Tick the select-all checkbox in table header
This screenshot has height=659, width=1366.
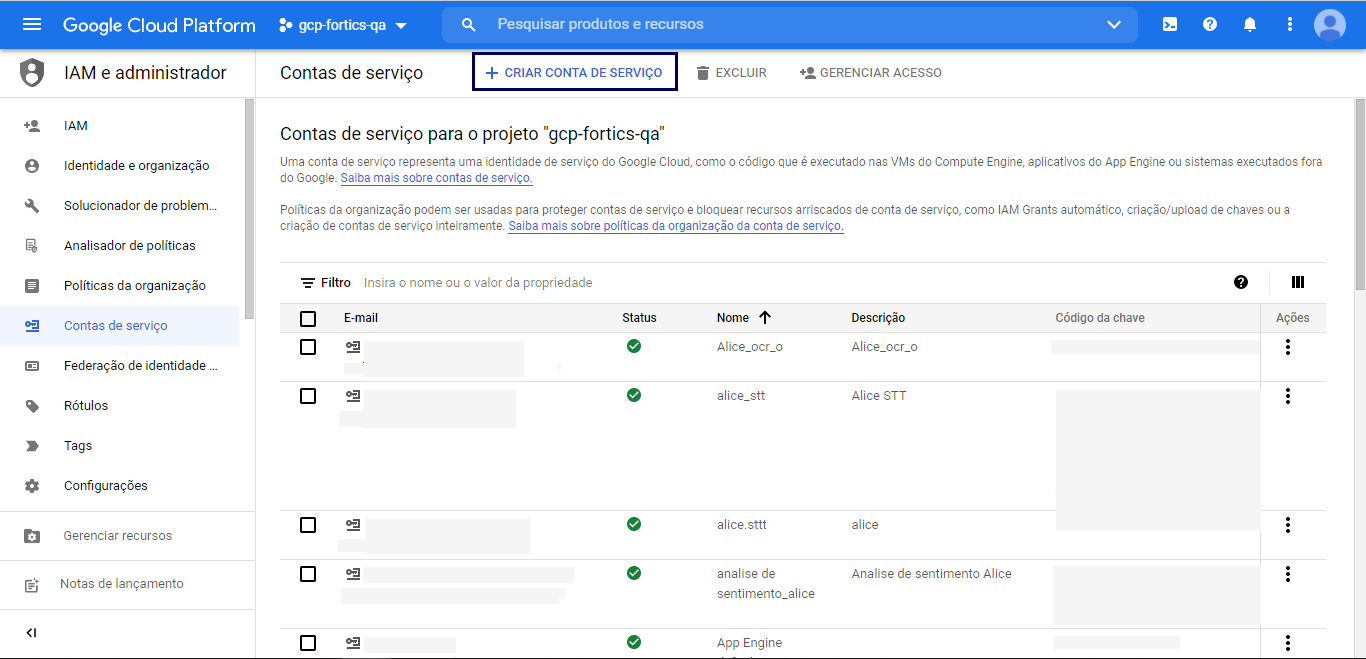point(308,318)
